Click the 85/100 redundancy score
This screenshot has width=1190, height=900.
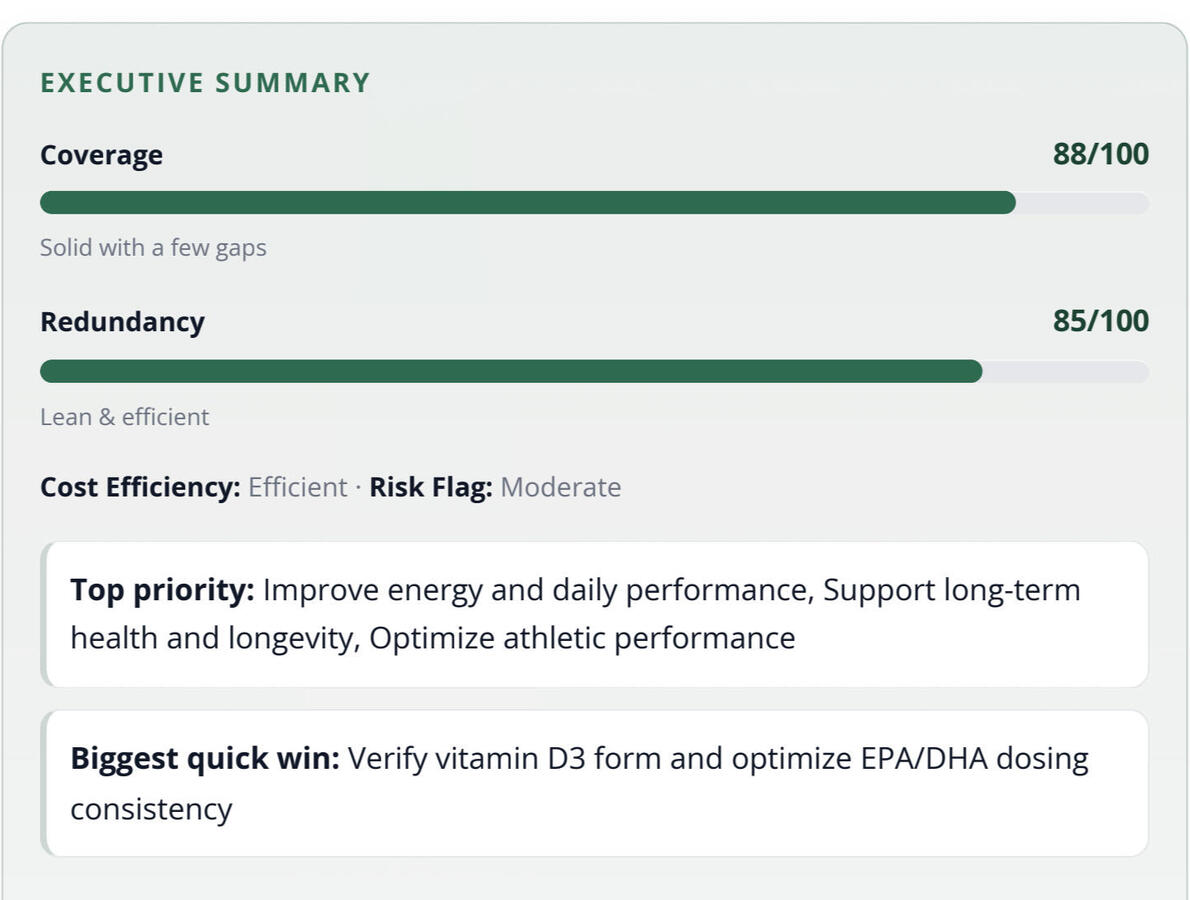[1100, 321]
